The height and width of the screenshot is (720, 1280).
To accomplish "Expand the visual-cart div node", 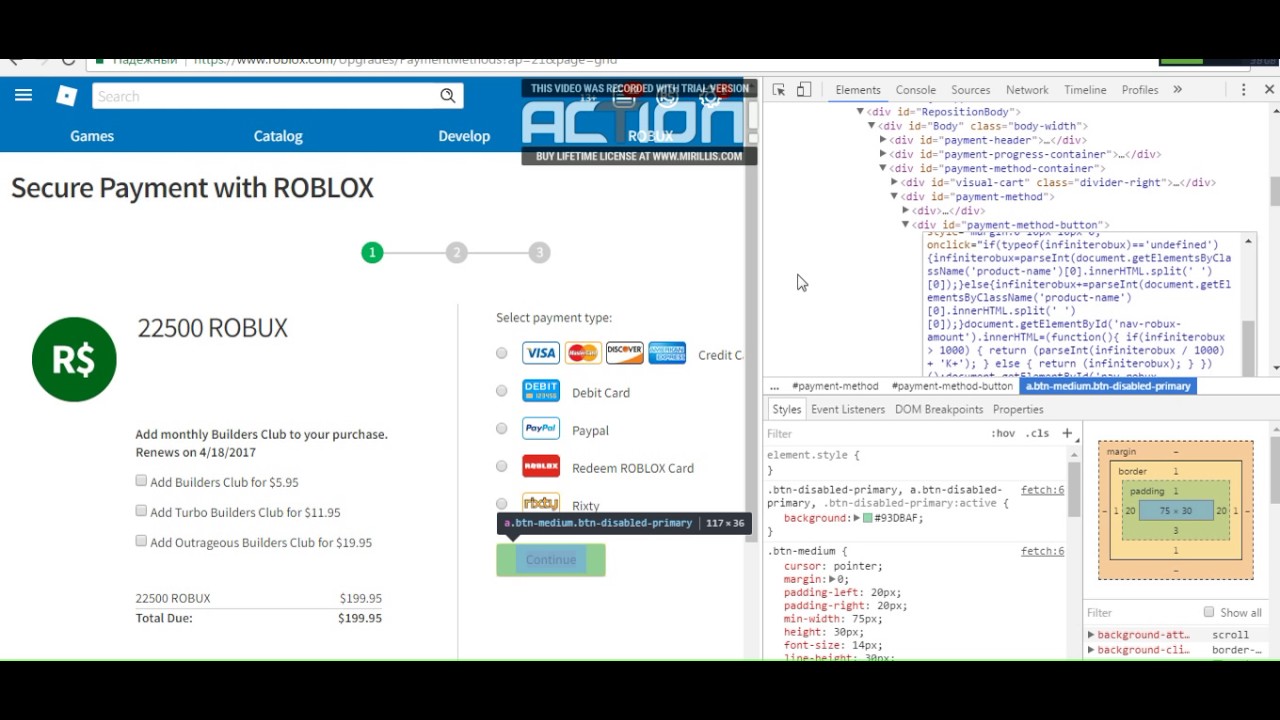I will pos(894,182).
